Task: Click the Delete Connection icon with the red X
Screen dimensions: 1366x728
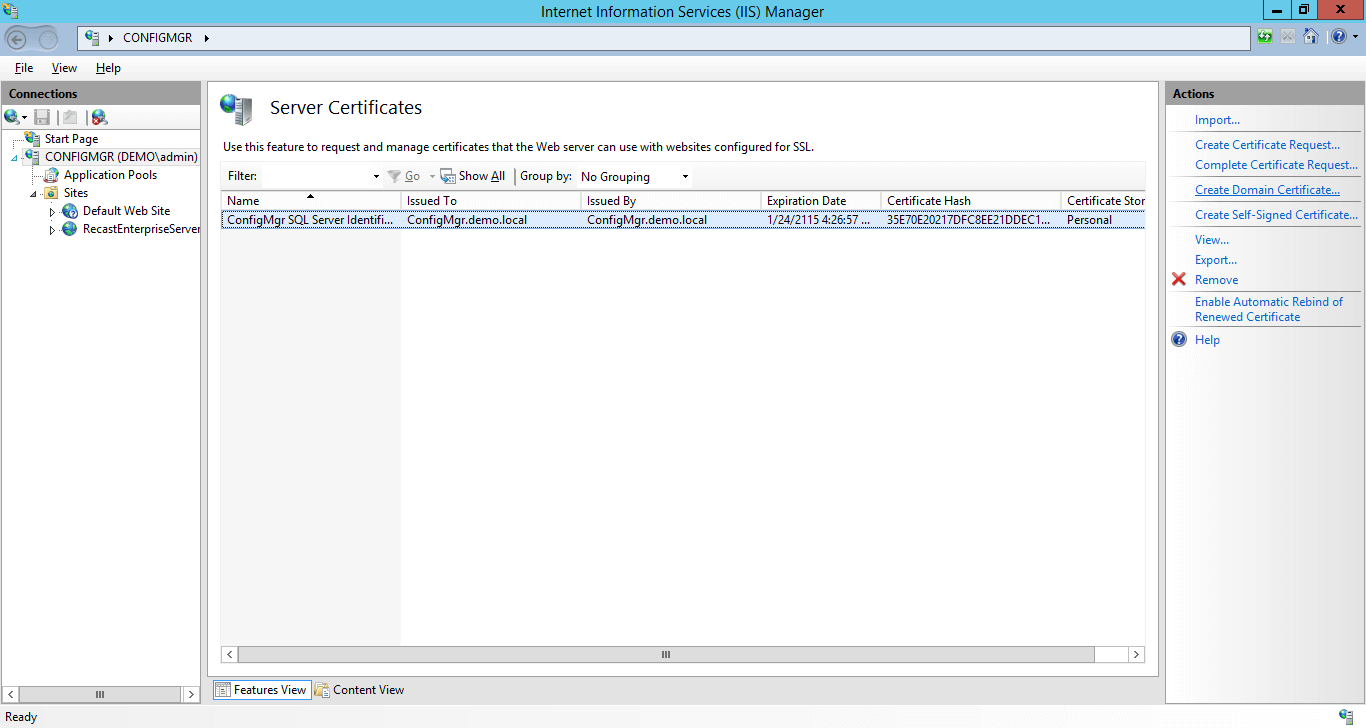Action: point(99,117)
